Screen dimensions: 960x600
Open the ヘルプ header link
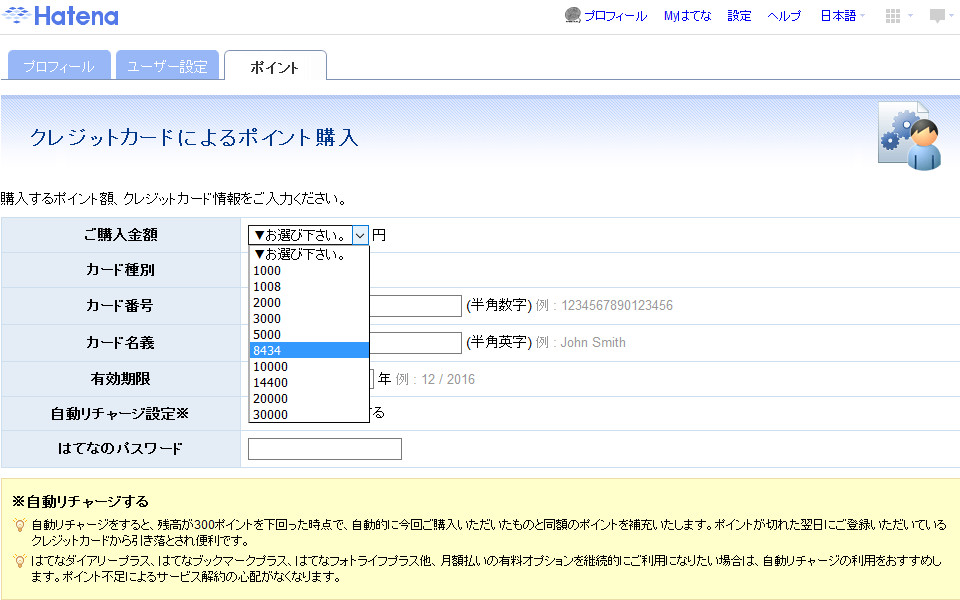point(784,16)
